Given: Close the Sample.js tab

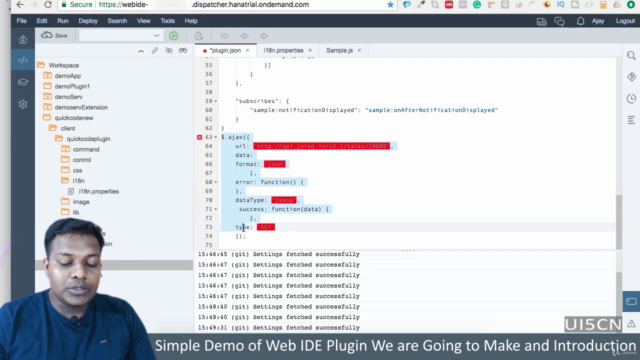Looking at the screenshot, I should [x=359, y=51].
